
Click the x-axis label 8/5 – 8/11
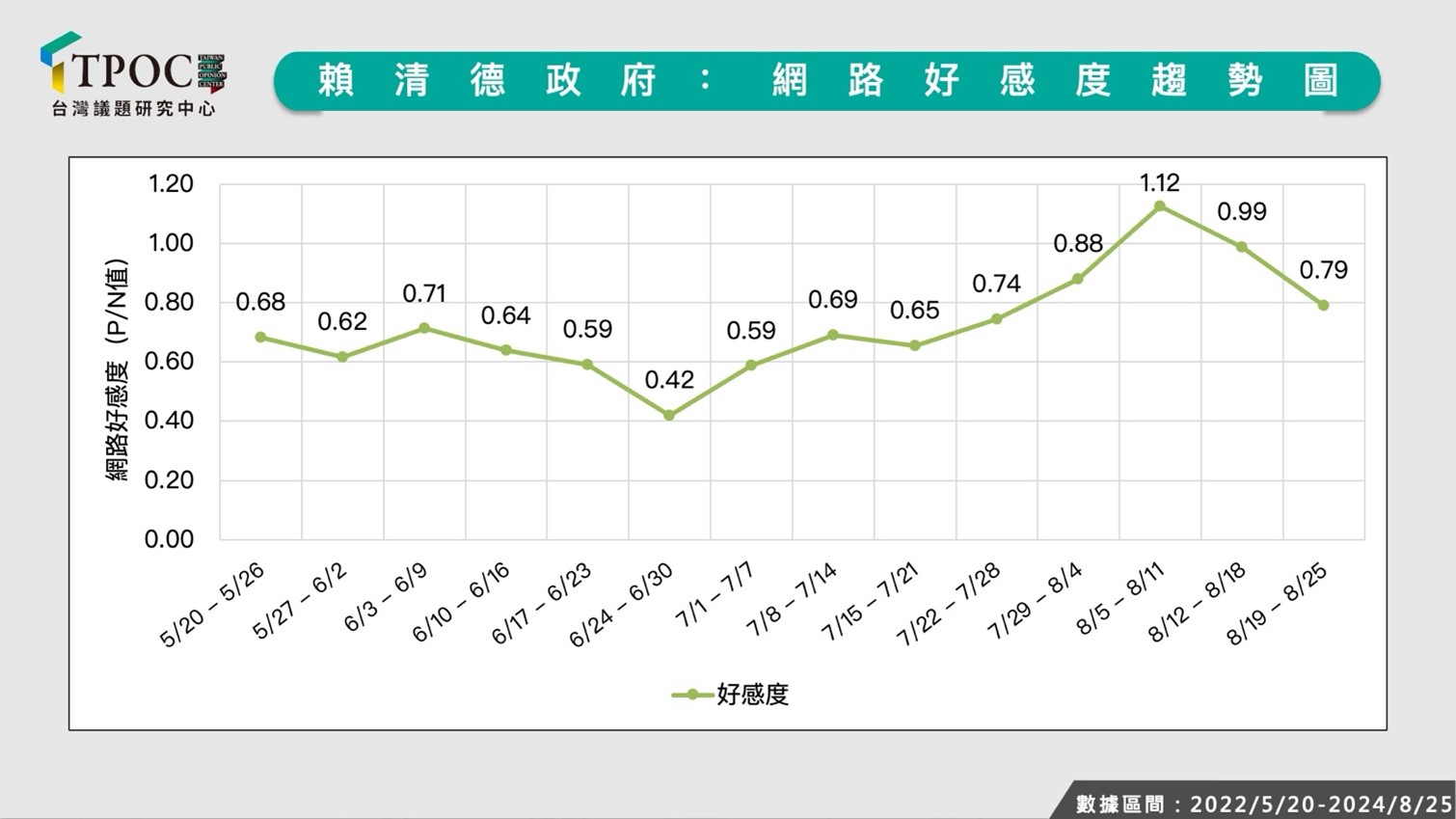click(x=1121, y=598)
